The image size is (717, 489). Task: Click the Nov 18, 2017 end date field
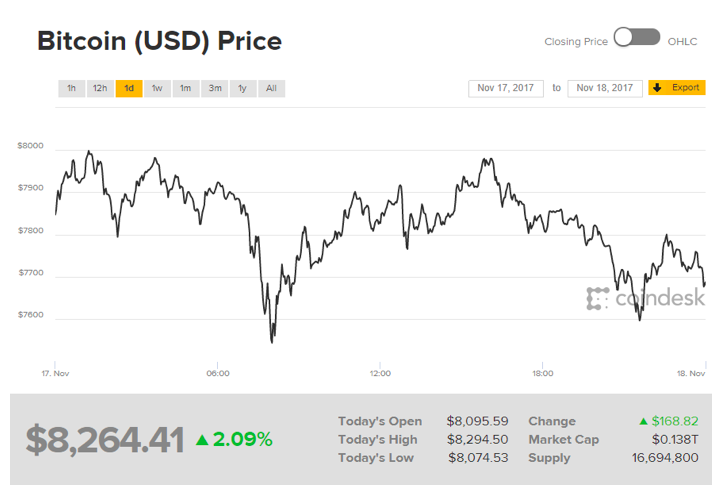click(605, 88)
